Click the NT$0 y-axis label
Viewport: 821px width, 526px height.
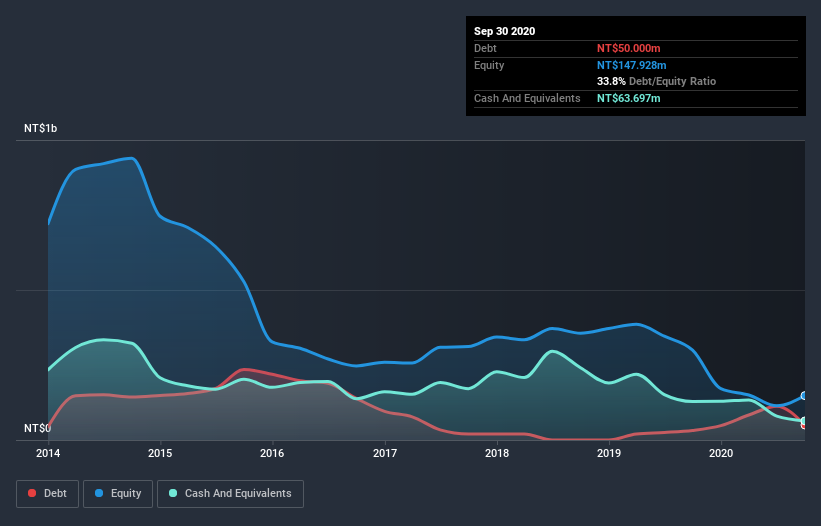(37, 428)
